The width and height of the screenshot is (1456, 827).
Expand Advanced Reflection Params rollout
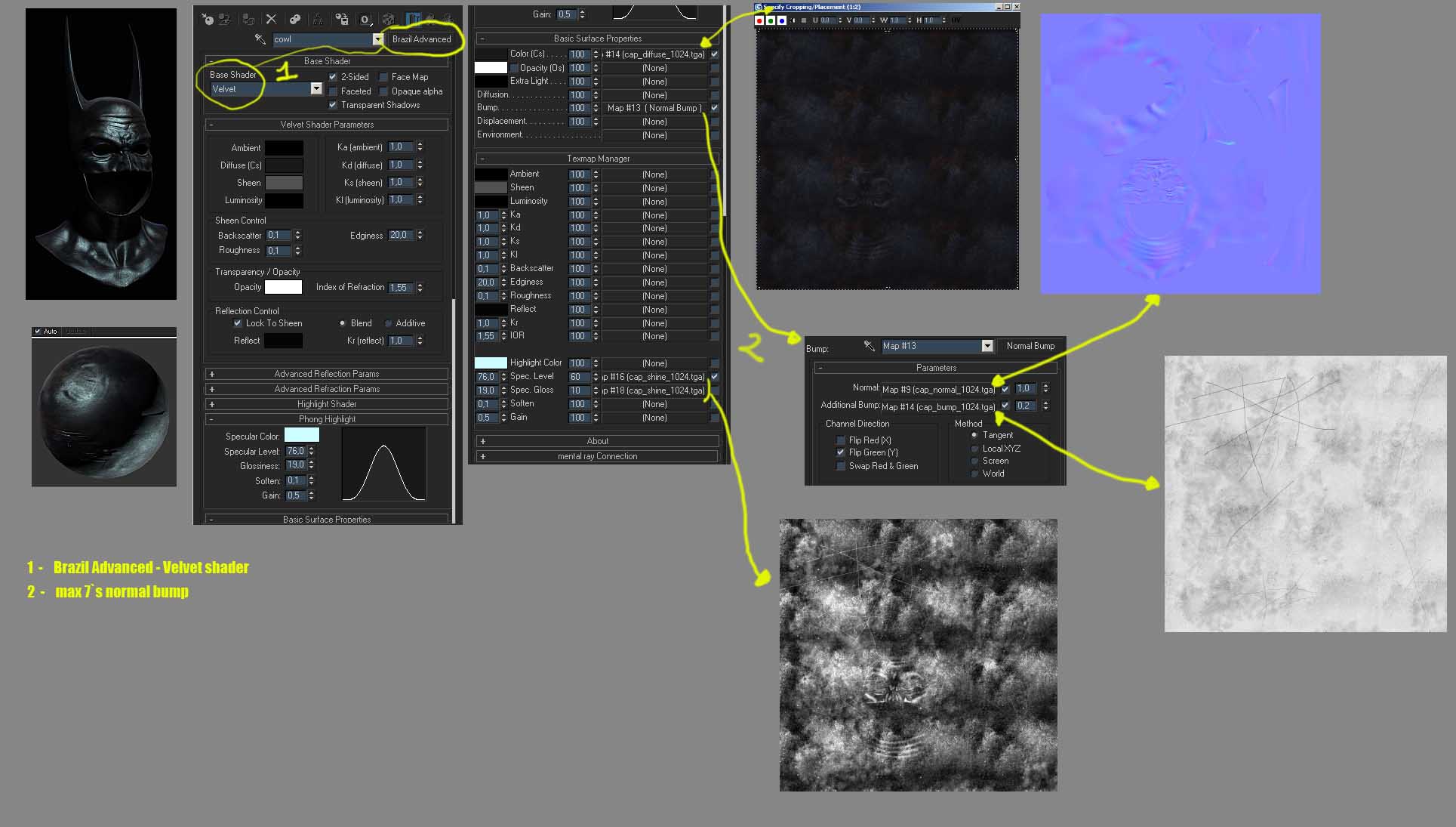(327, 374)
